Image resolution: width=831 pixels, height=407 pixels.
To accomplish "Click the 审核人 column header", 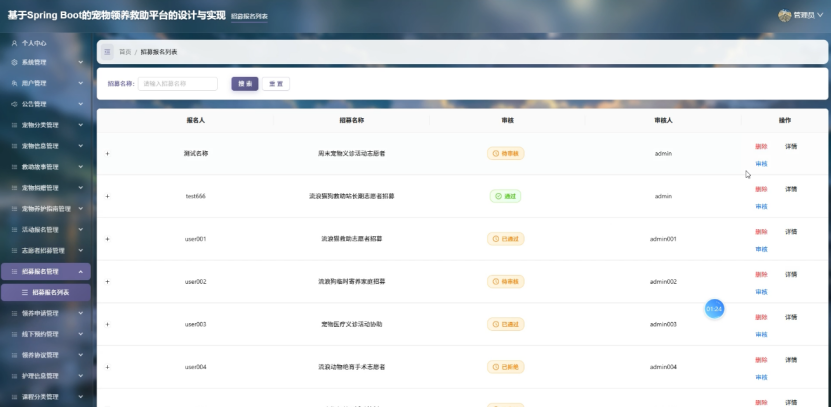I will [663, 121].
